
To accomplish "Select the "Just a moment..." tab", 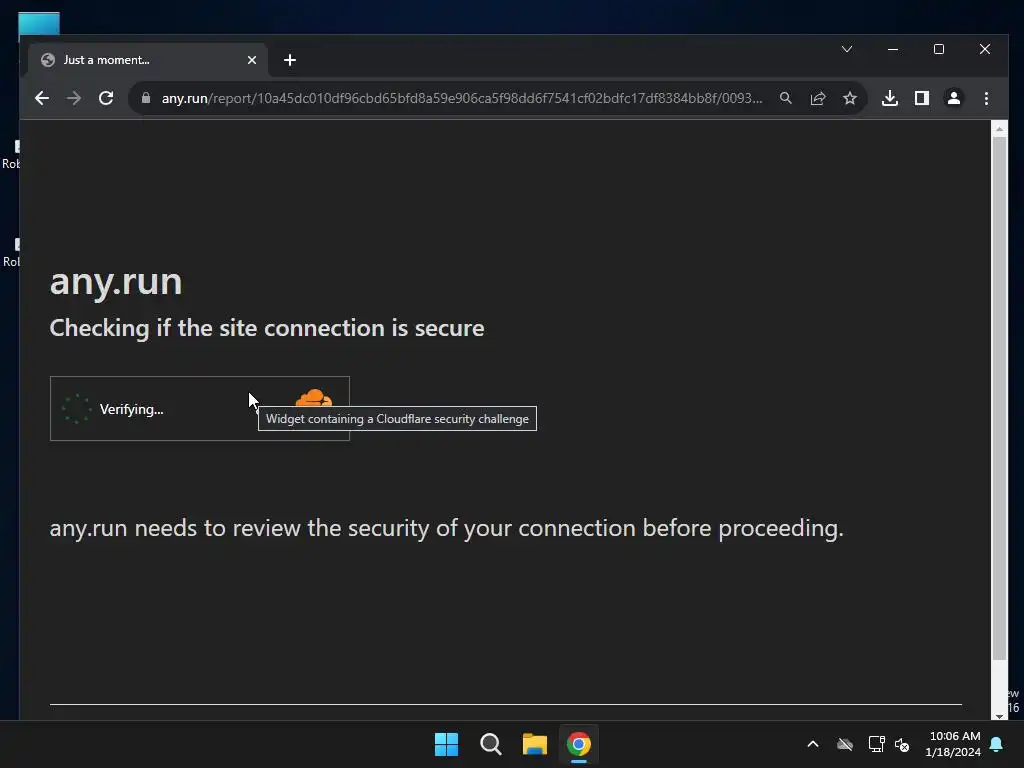I will [148, 60].
